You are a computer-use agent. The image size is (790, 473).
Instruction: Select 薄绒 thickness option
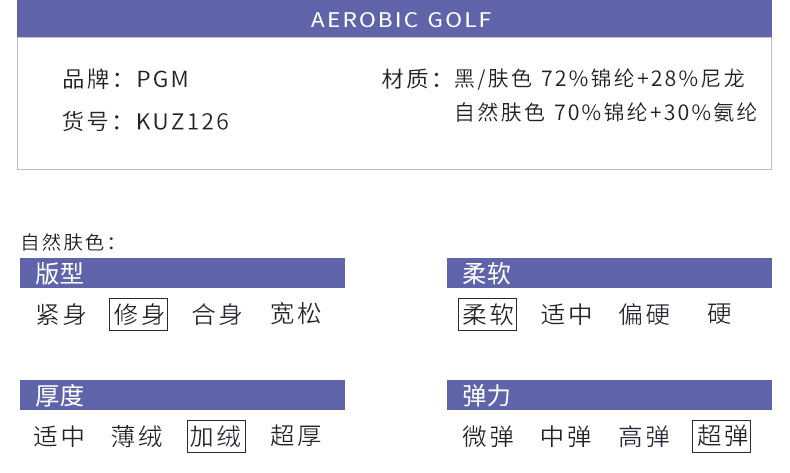coord(137,436)
